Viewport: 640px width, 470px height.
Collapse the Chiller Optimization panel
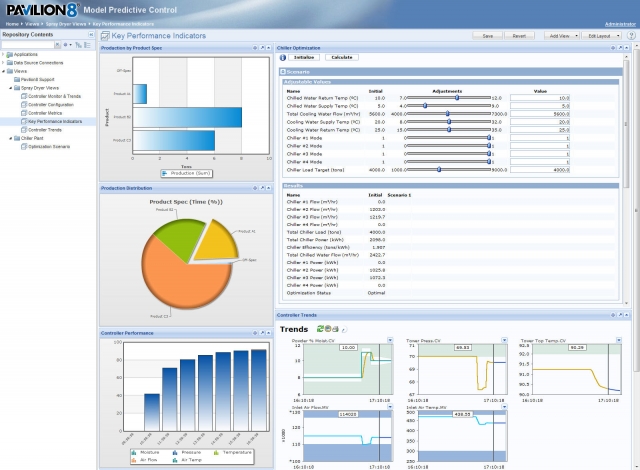pyautogui.click(x=626, y=48)
